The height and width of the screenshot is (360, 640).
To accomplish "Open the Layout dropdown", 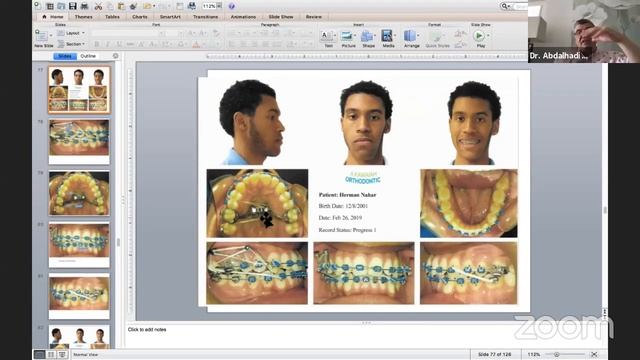I will (x=71, y=33).
